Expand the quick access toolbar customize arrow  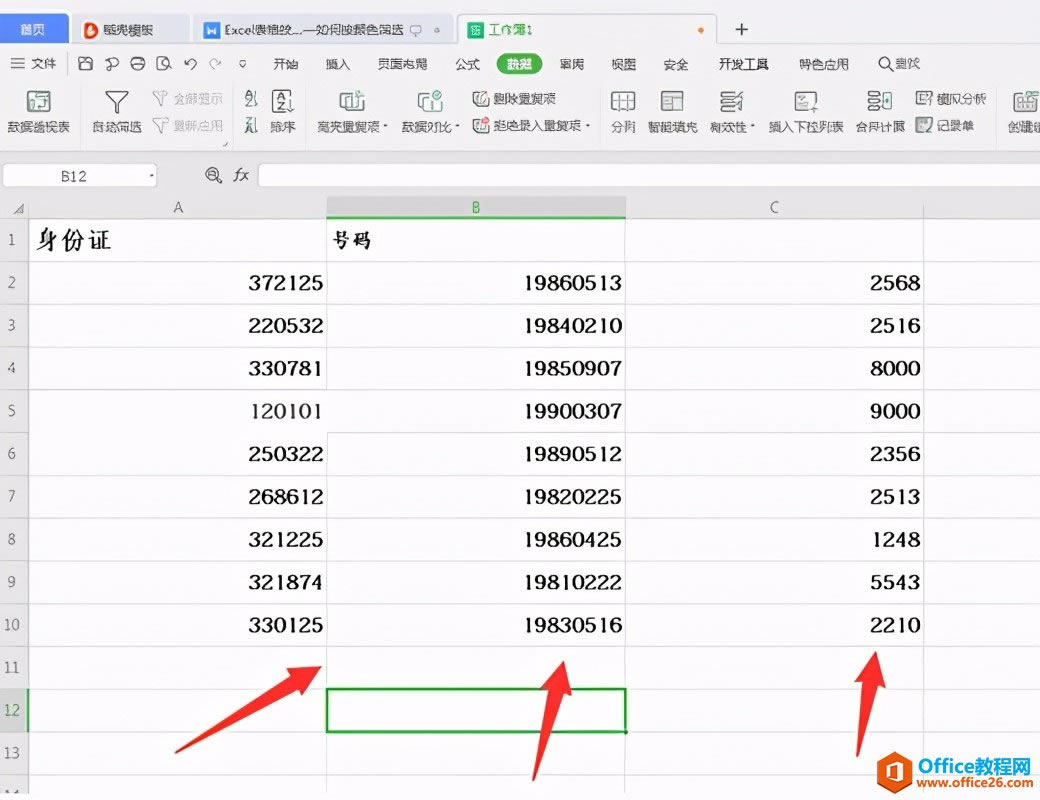click(243, 64)
